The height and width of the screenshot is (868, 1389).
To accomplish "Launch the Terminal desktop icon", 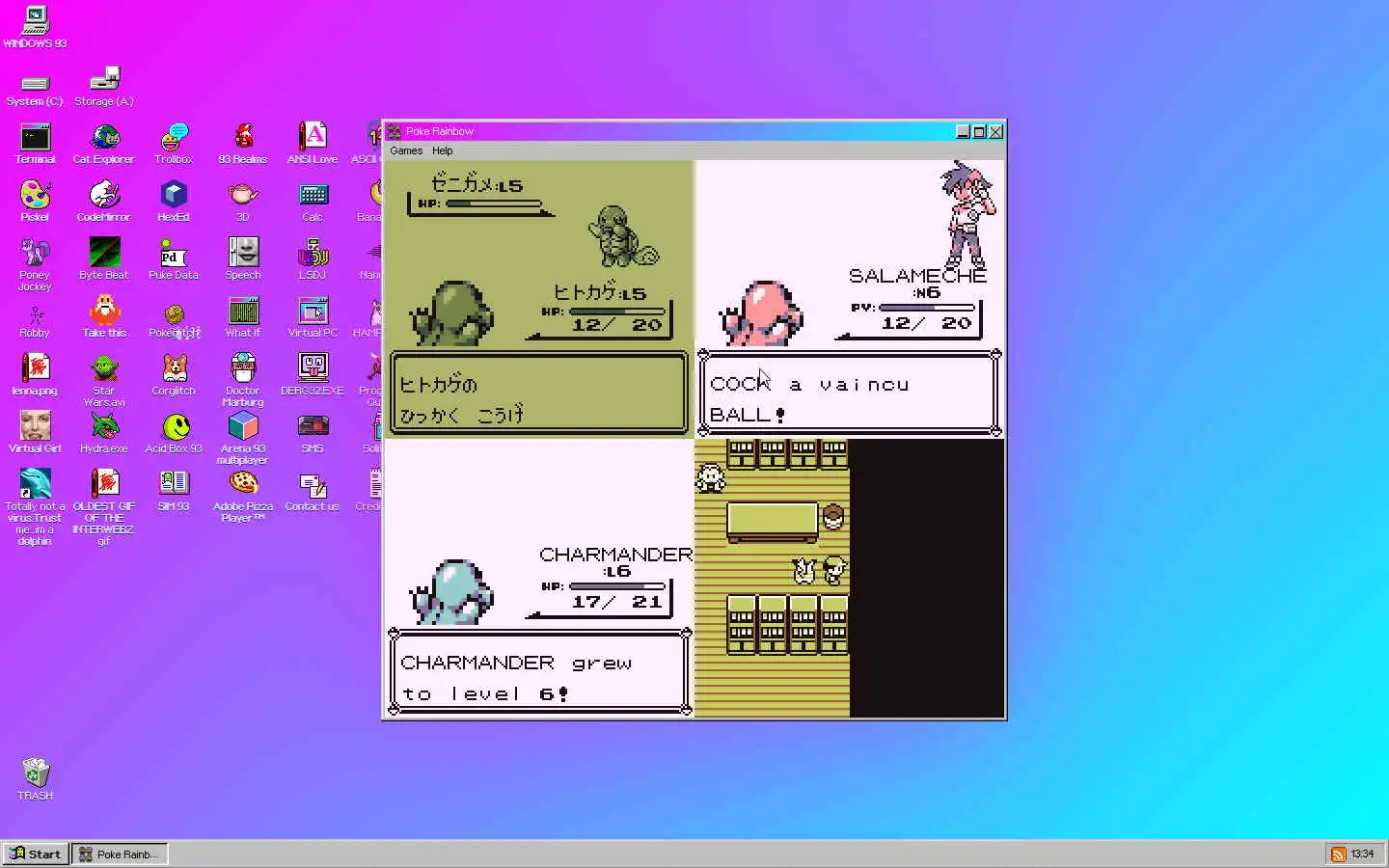I will 35,144.
